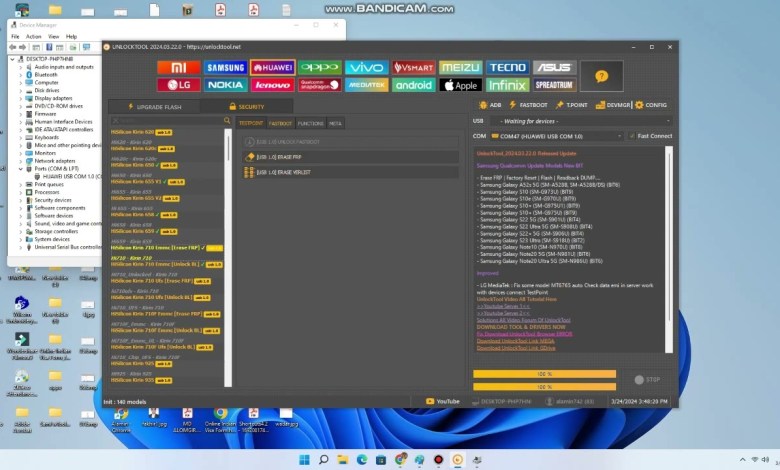Select the Vsmart brand logo

(x=413, y=67)
